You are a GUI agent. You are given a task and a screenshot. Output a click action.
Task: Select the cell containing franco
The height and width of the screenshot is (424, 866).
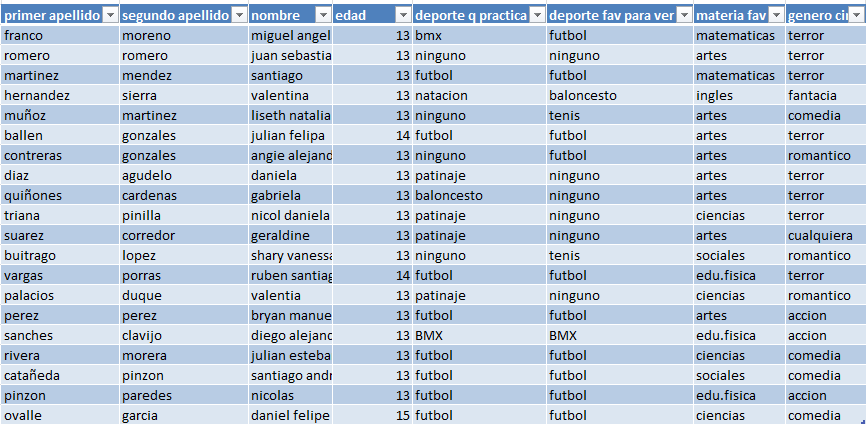tap(58, 35)
